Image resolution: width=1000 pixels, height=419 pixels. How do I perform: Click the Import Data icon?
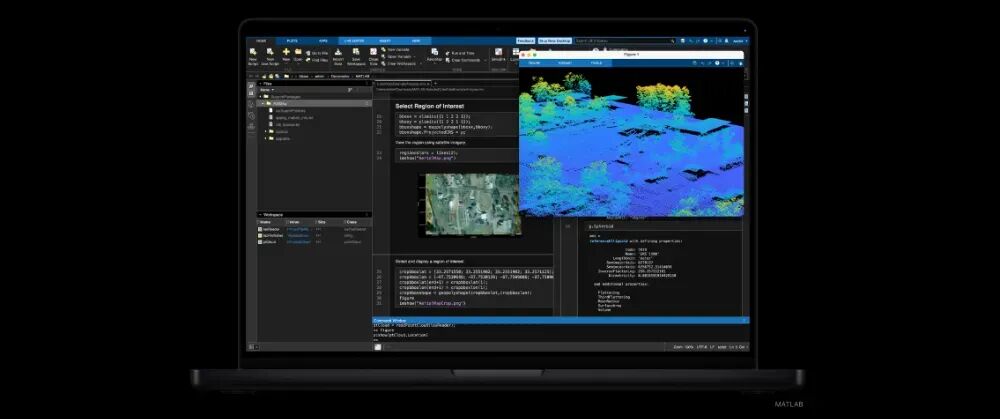point(339,54)
